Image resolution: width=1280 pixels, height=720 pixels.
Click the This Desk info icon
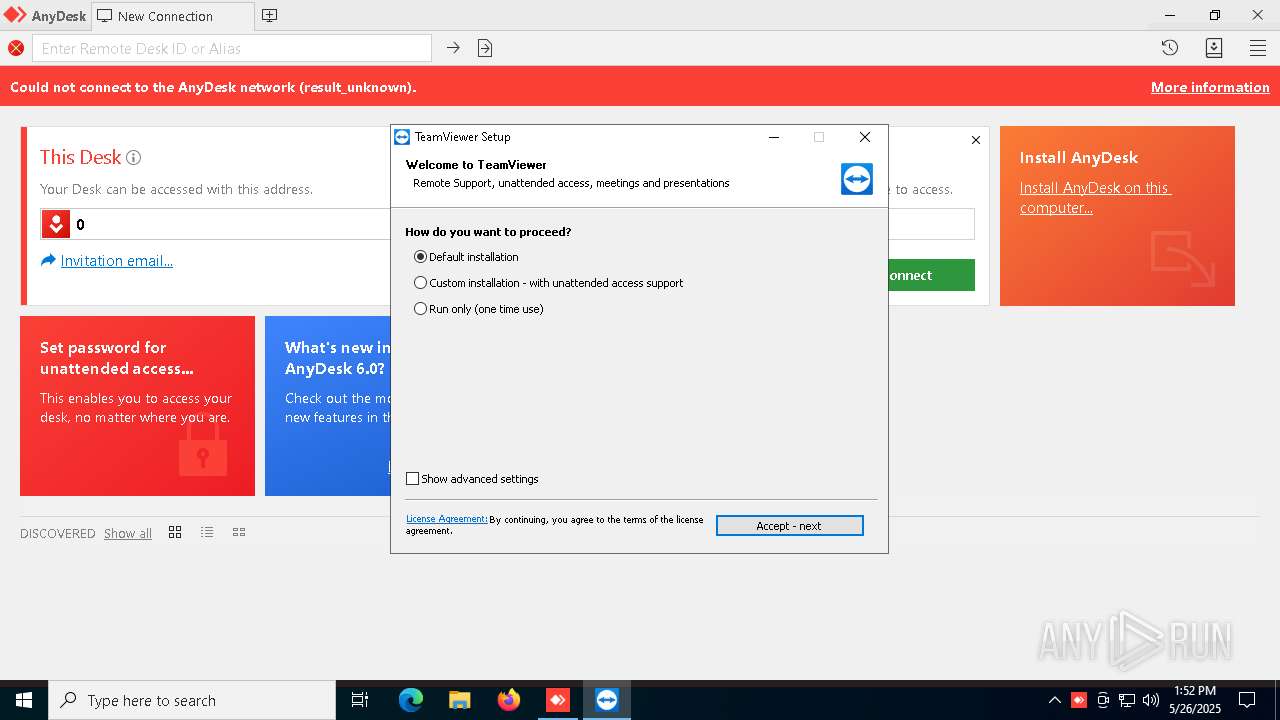coord(133,158)
